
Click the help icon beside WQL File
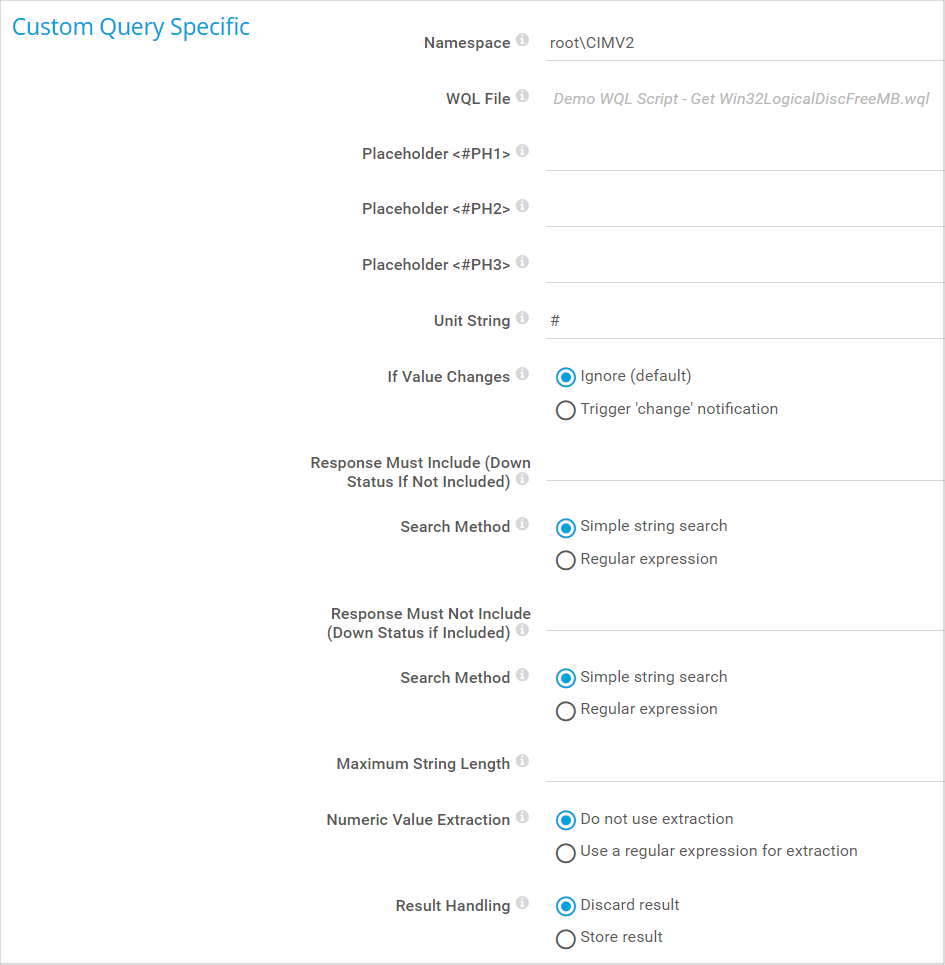pyautogui.click(x=522, y=97)
